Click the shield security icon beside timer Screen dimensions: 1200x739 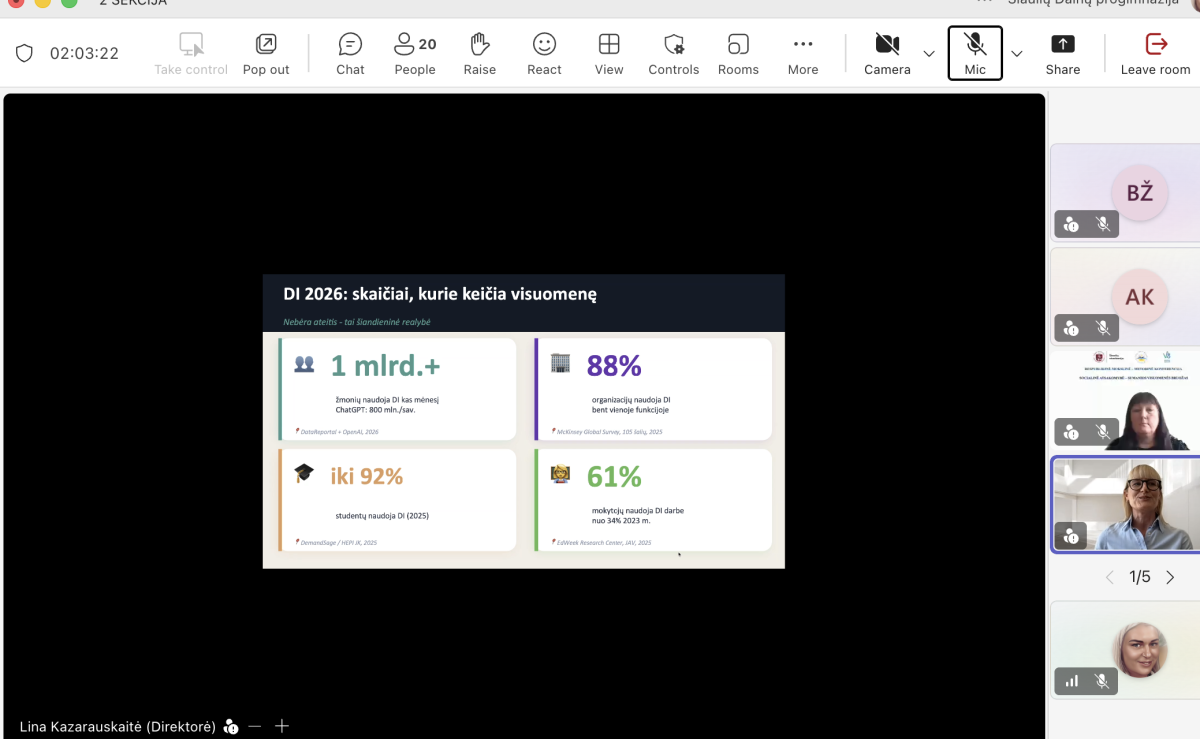25,54
